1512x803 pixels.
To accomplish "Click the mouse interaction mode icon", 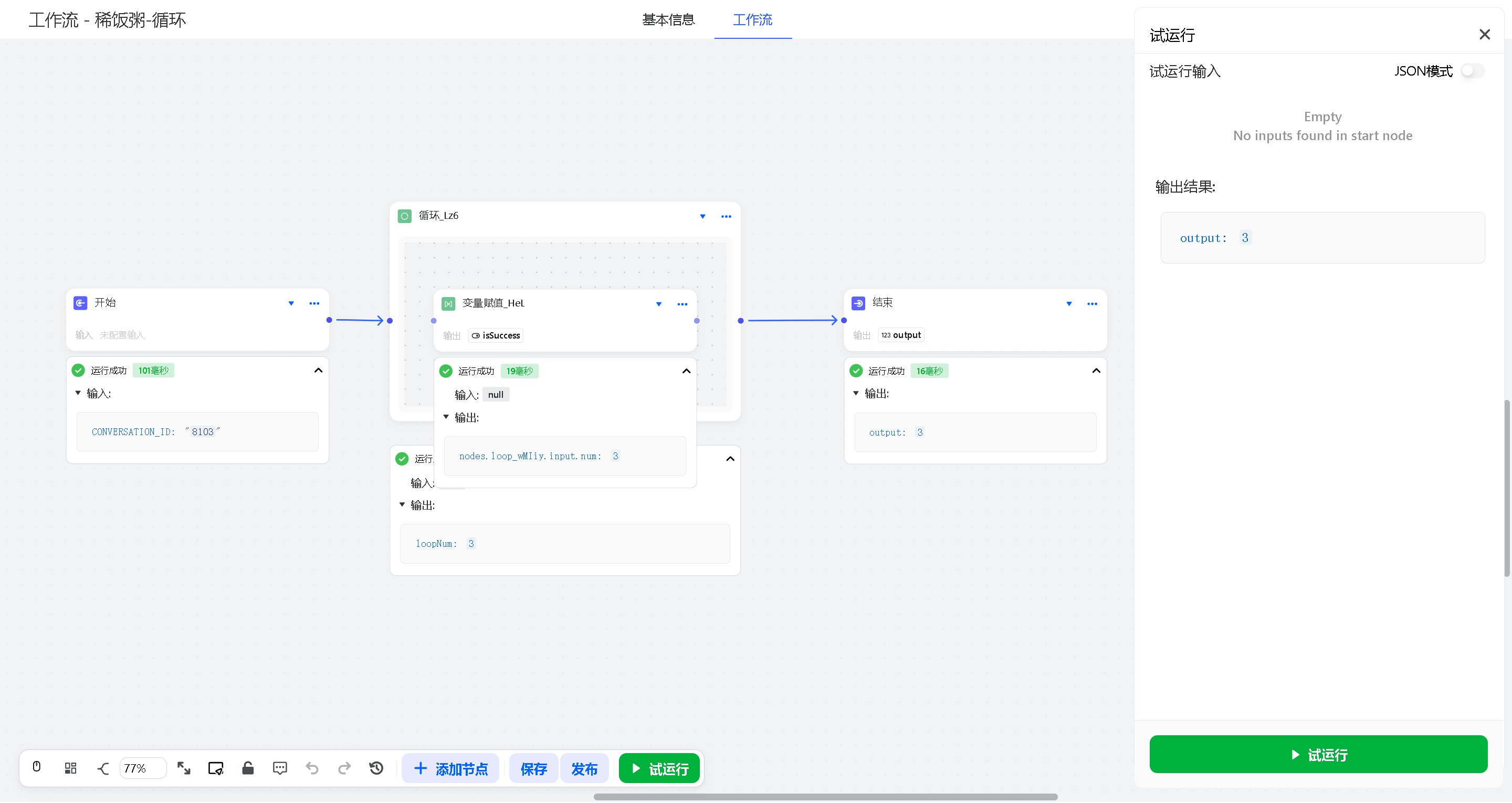I will [x=36, y=768].
